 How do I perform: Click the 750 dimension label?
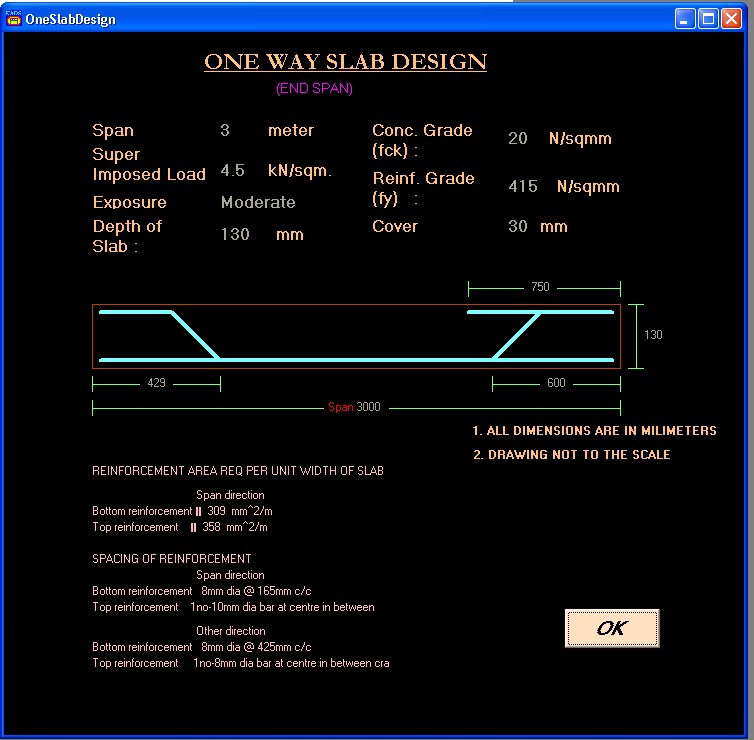coord(540,287)
